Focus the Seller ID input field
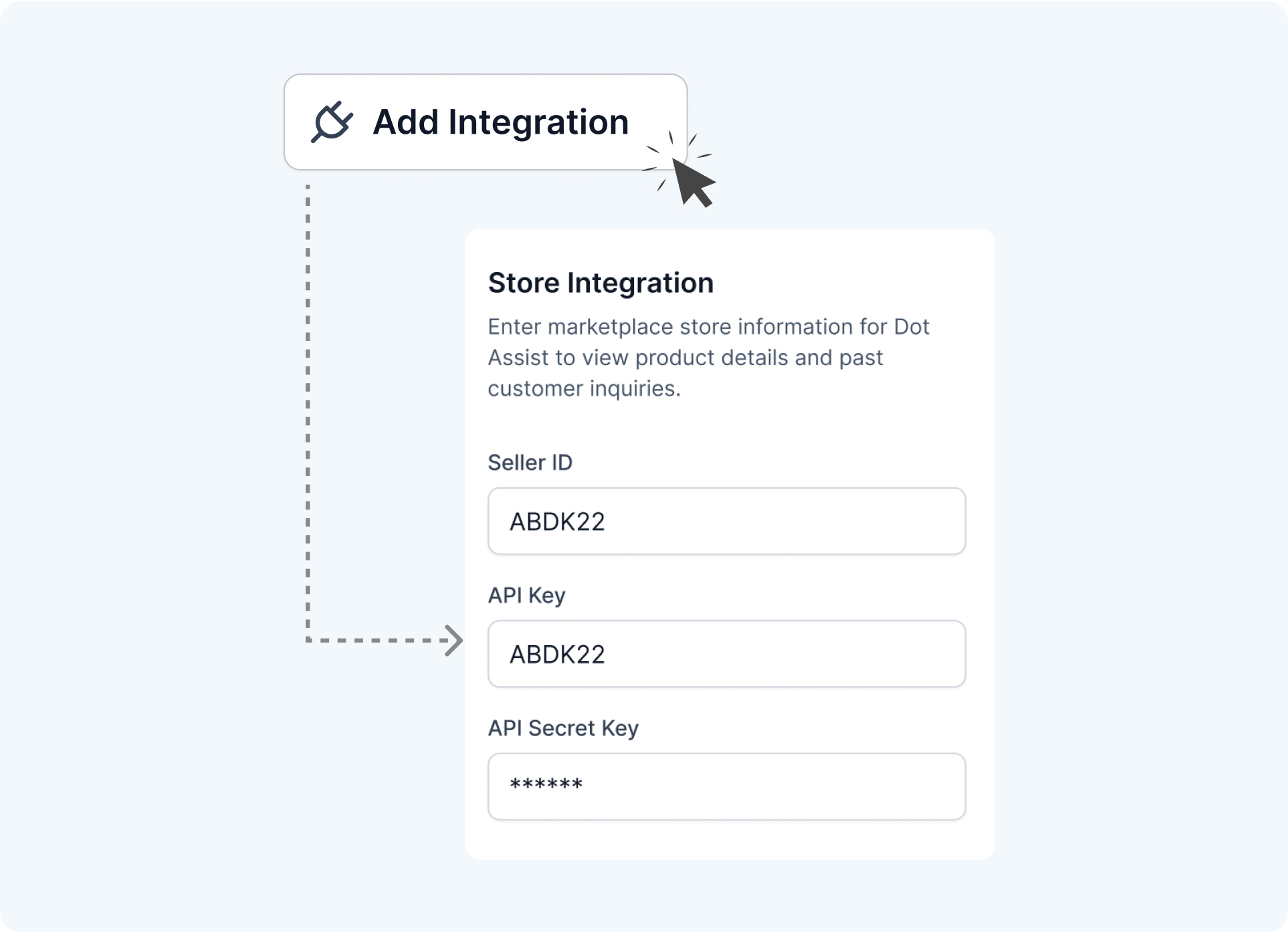The image size is (1288, 932). (x=727, y=521)
